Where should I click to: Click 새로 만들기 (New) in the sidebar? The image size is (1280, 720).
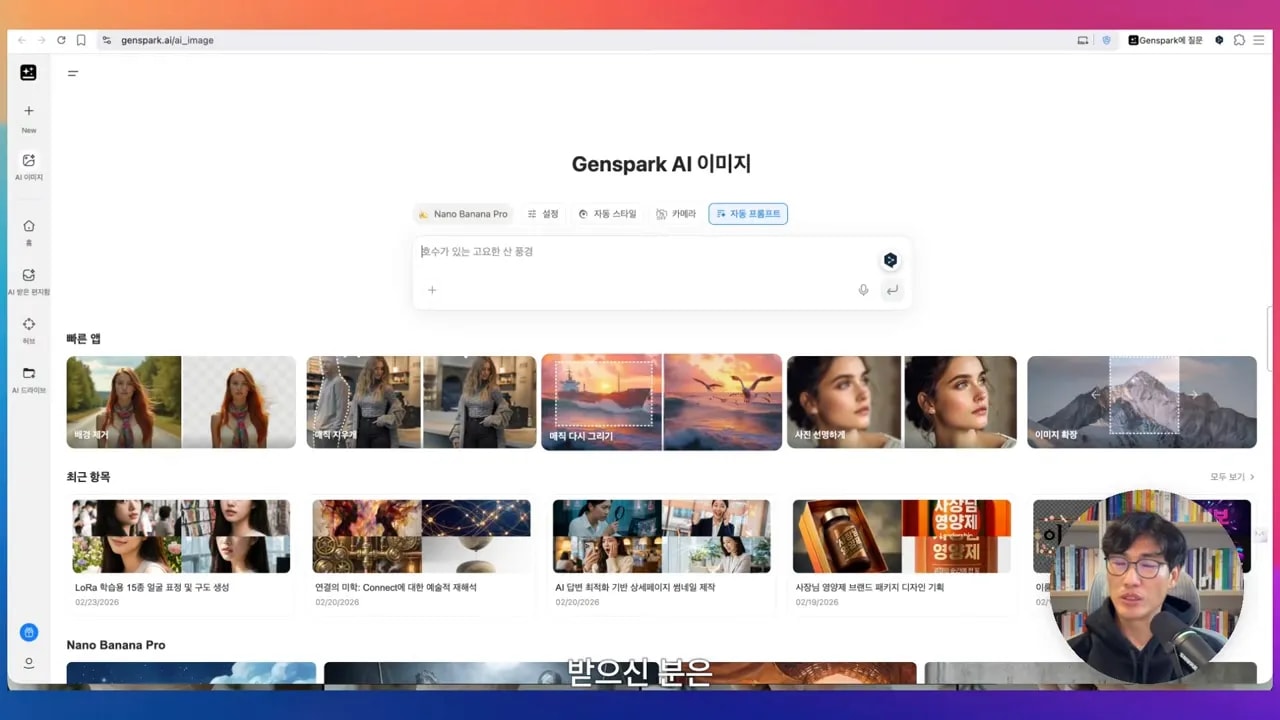click(x=28, y=117)
